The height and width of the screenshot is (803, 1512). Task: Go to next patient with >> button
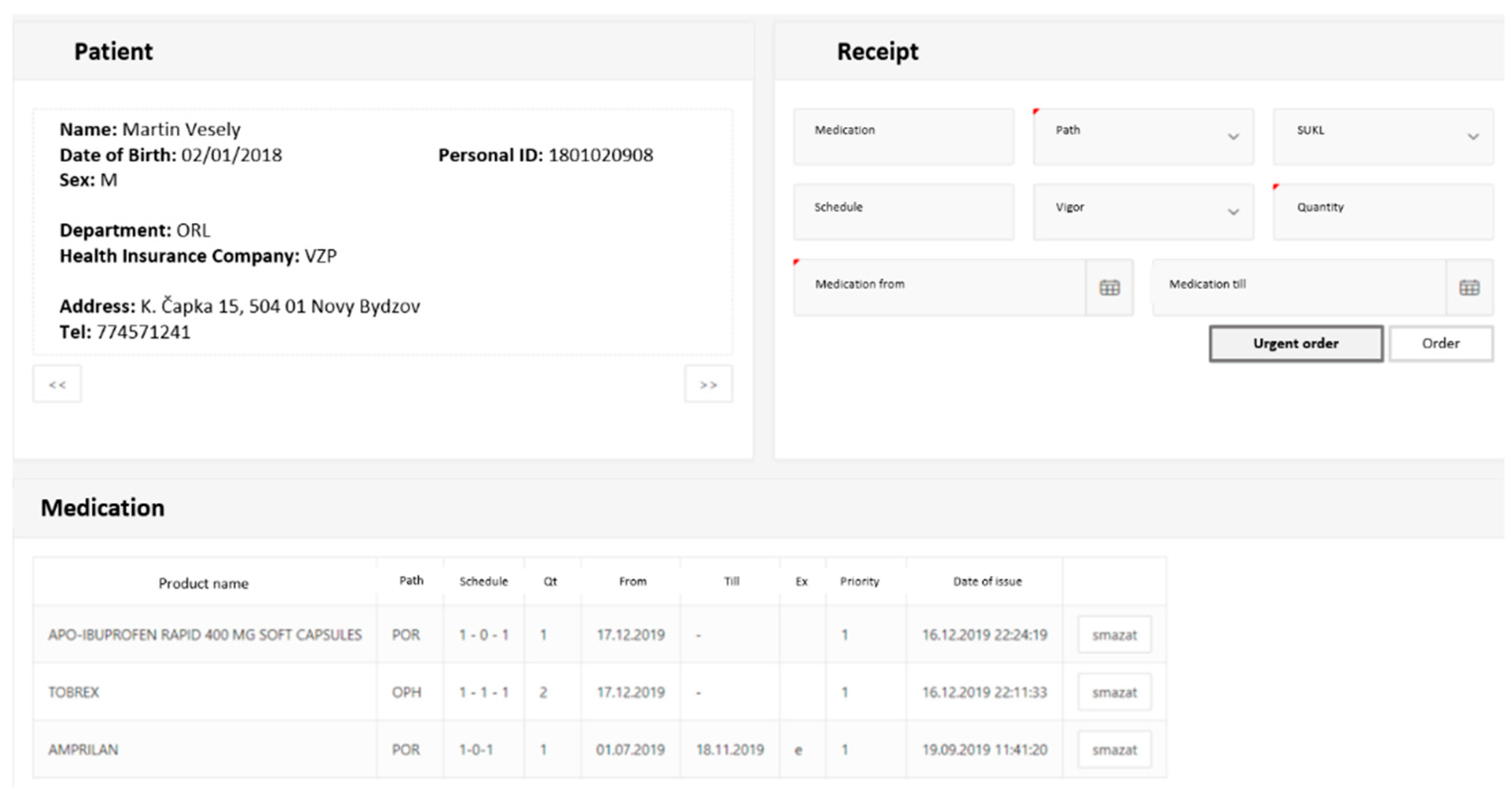pos(708,384)
